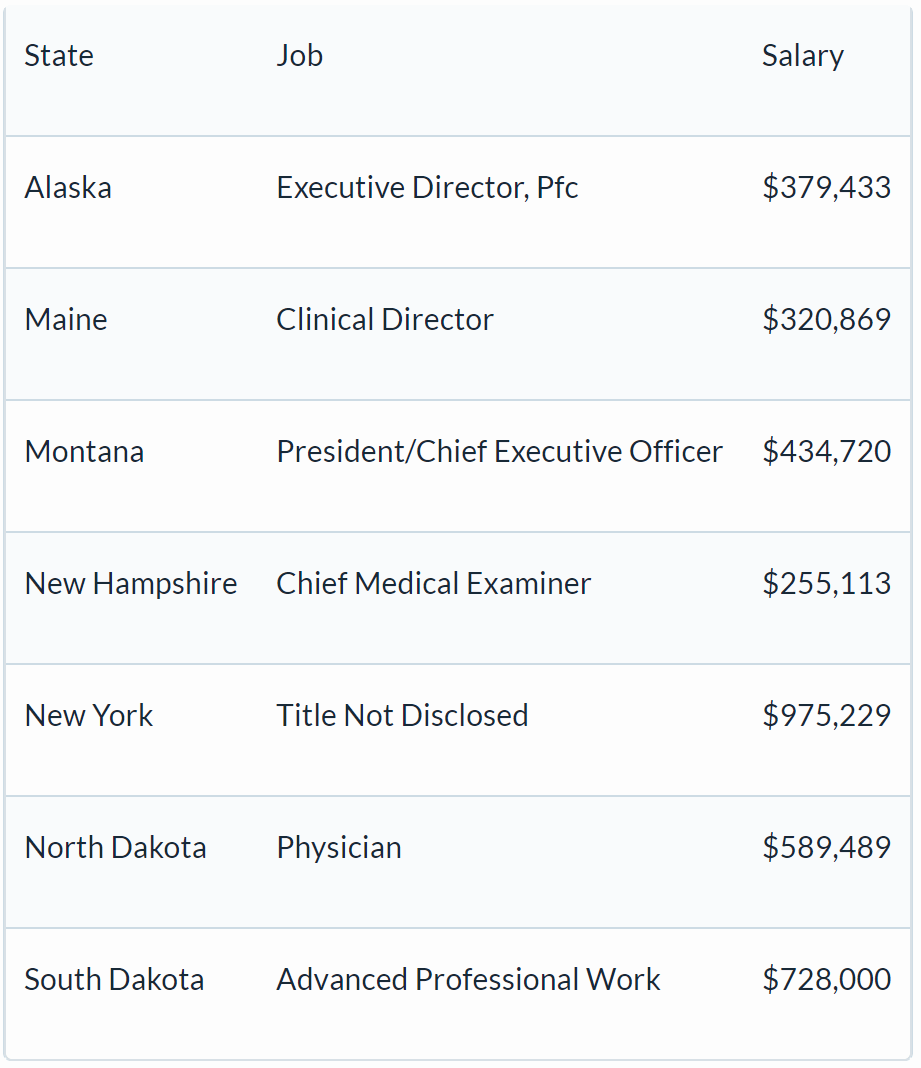This screenshot has width=921, height=1068.
Task: Select the Montana state cell
Action: (84, 452)
